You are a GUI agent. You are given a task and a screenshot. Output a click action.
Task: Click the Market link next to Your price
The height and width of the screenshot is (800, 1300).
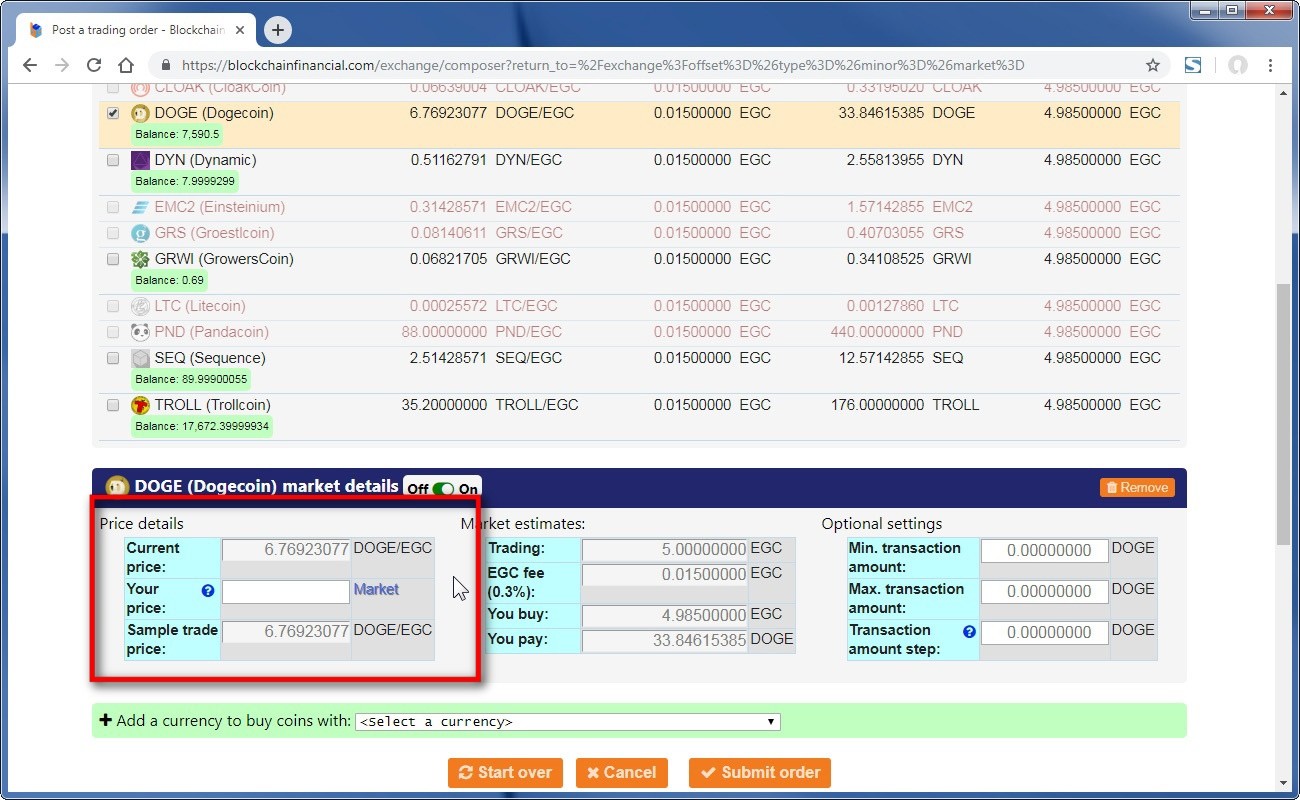click(x=376, y=590)
